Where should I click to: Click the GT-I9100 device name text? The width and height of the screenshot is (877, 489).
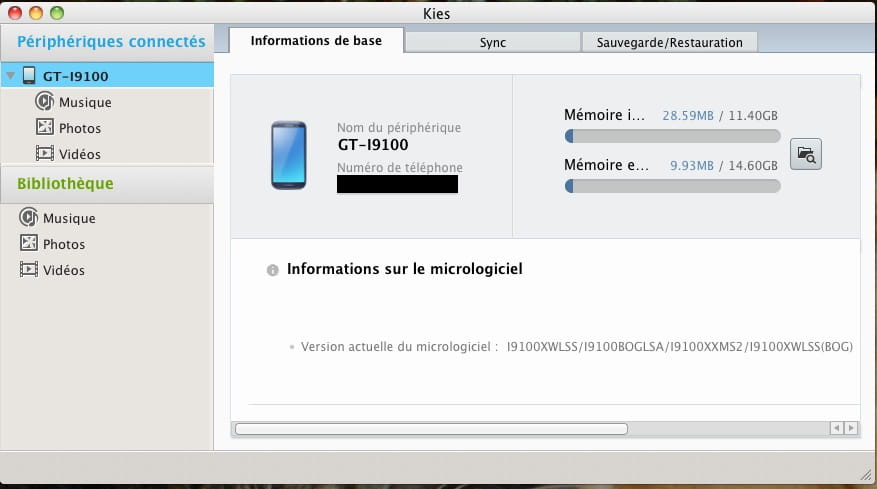(373, 145)
